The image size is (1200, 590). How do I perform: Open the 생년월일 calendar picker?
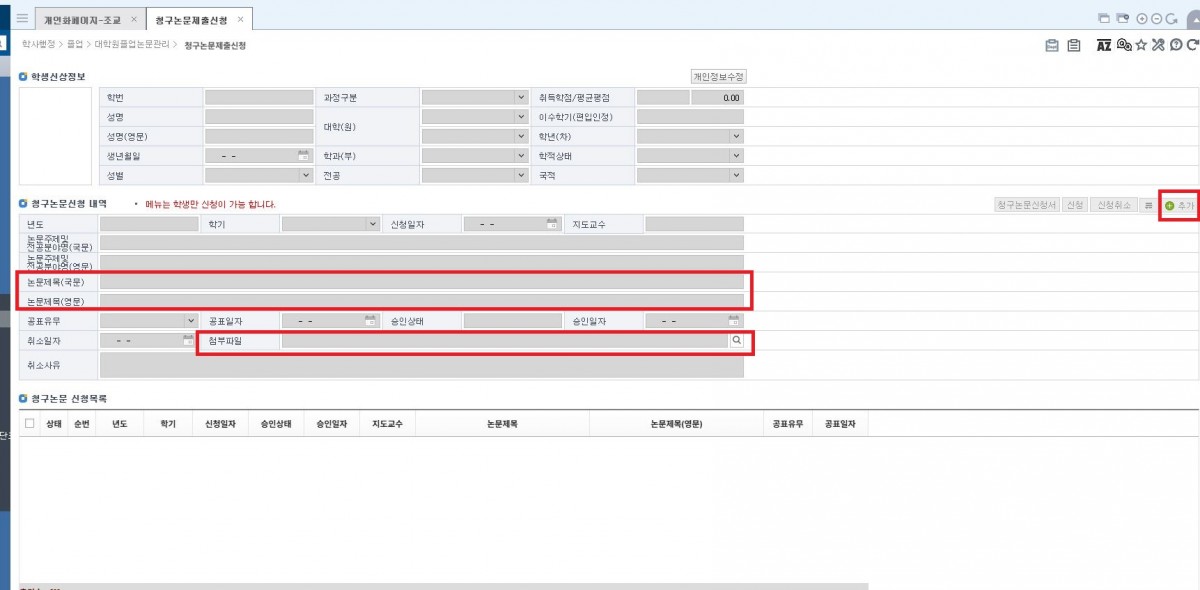[303, 156]
